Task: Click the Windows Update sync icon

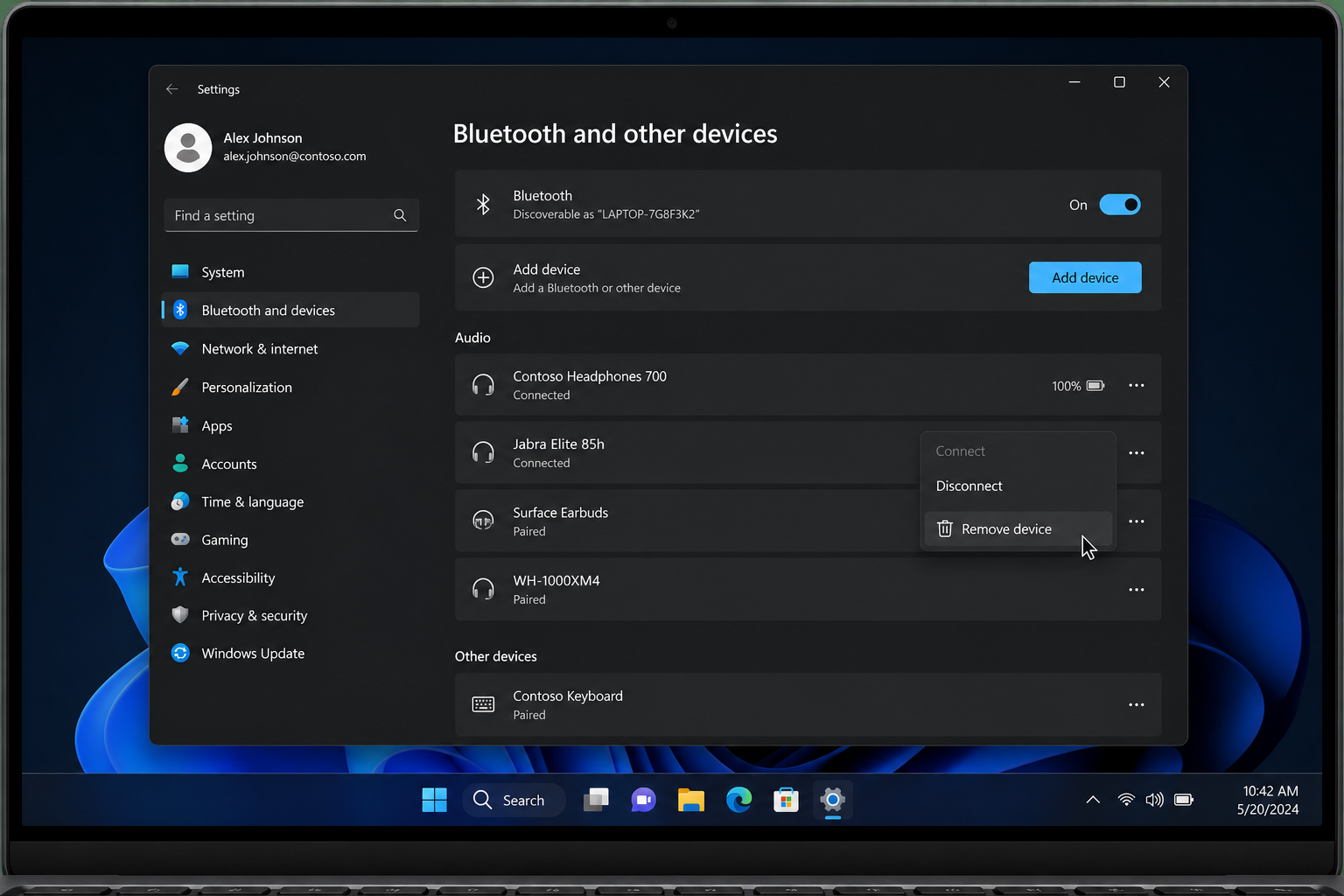Action: coord(180,653)
